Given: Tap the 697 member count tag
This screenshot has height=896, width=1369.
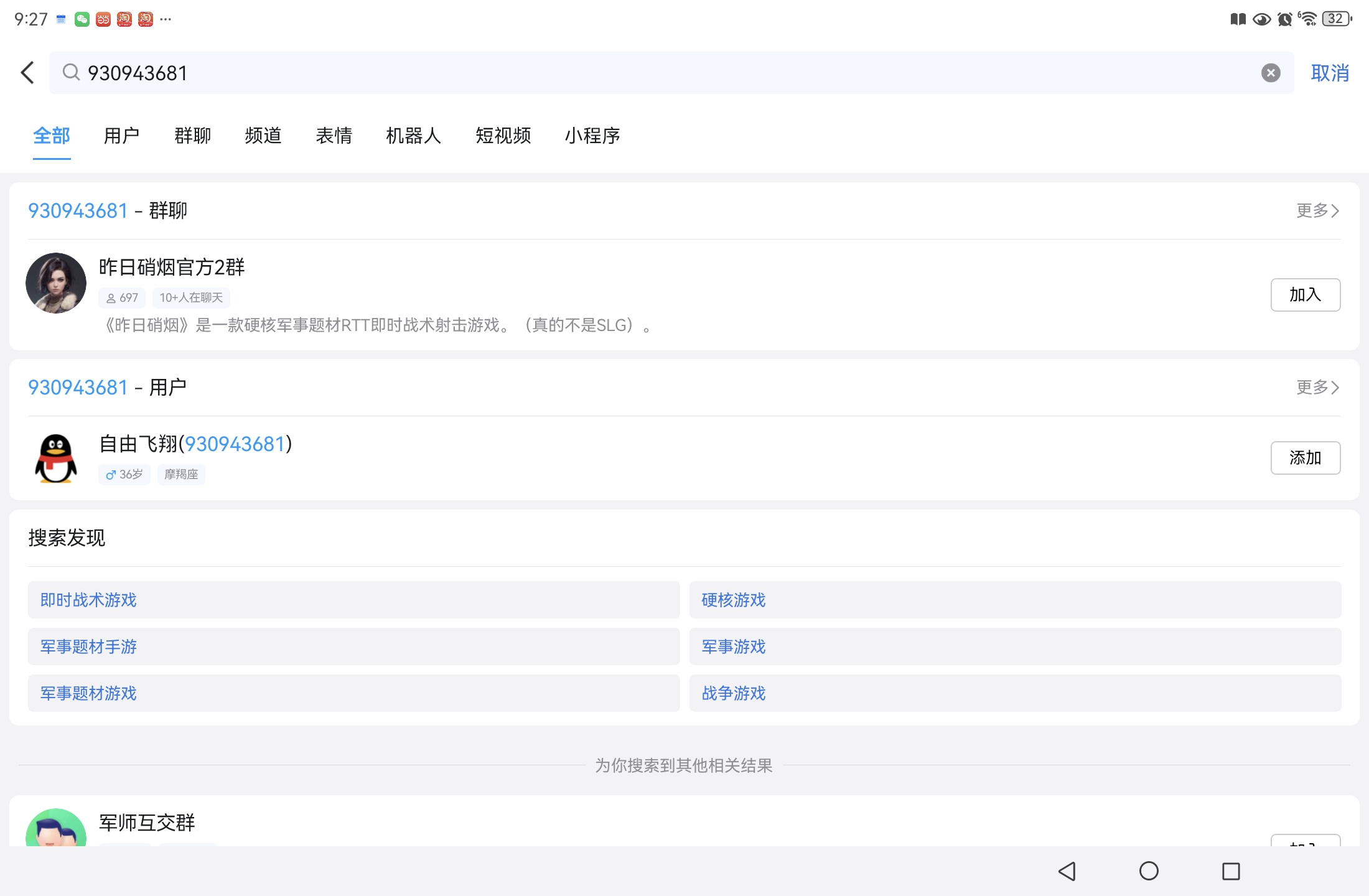Looking at the screenshot, I should (x=122, y=298).
